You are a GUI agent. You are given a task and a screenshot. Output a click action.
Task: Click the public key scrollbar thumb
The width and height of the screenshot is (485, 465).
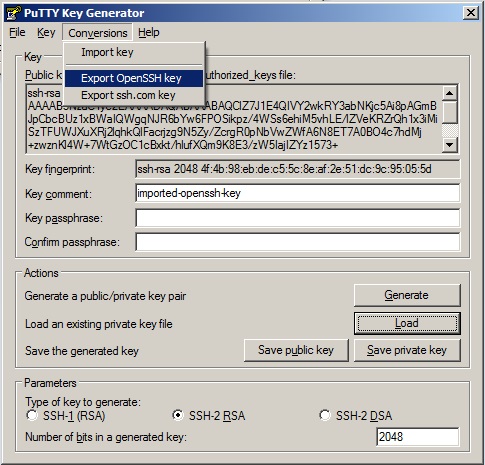450,112
